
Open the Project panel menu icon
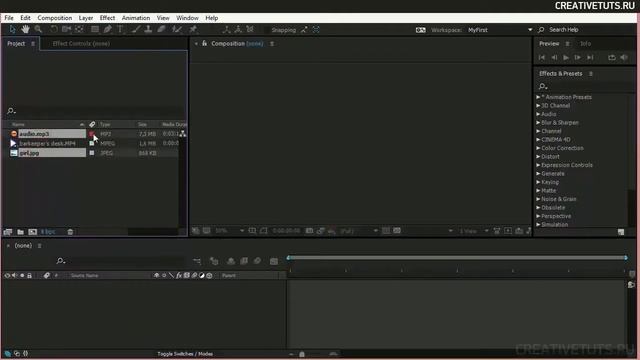(x=33, y=44)
